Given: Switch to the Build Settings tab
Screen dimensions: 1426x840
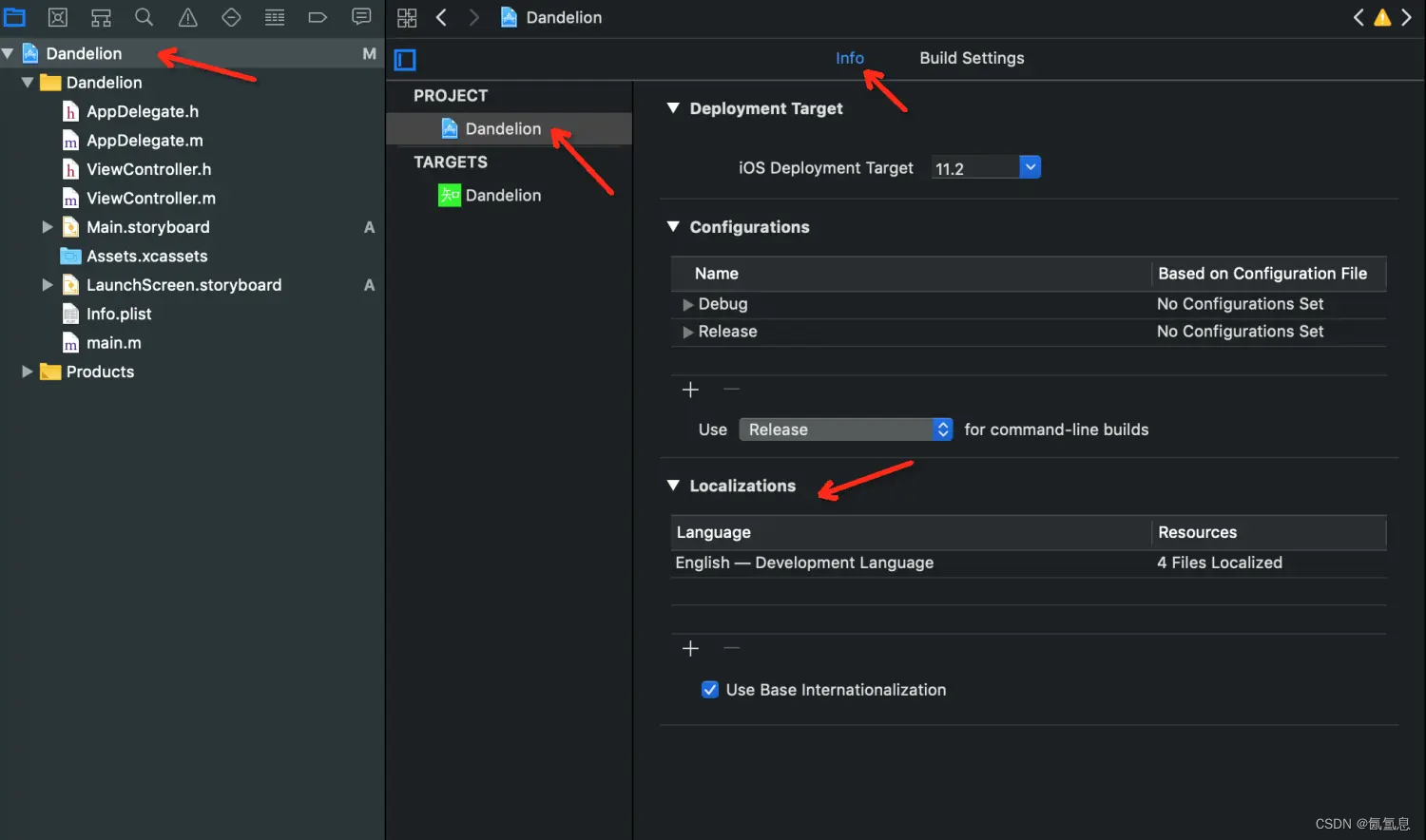Looking at the screenshot, I should (x=972, y=58).
